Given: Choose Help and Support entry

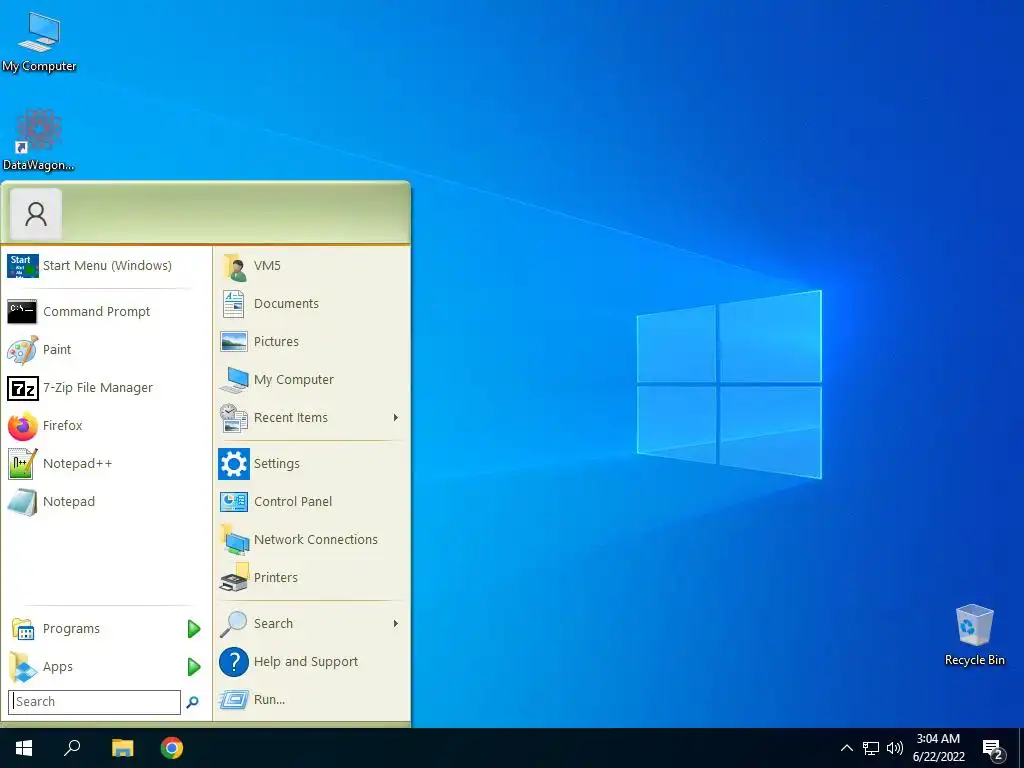Looking at the screenshot, I should pyautogui.click(x=310, y=662).
